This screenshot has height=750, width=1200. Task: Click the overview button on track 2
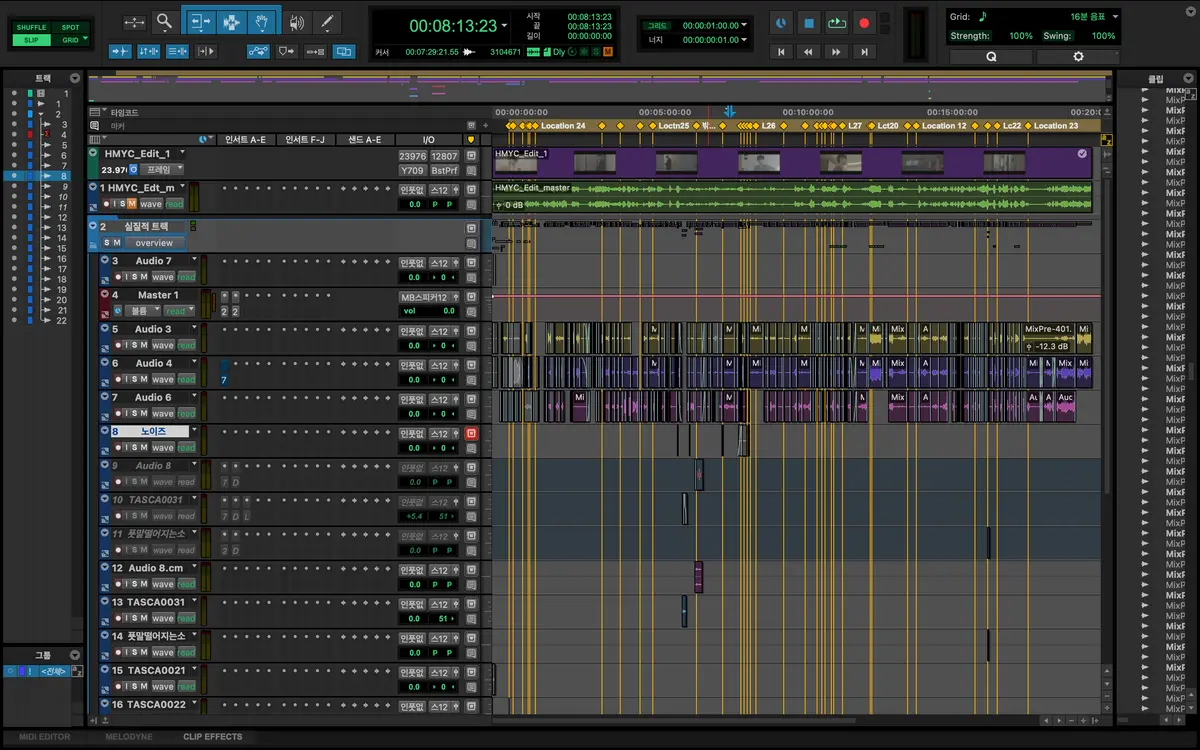tap(154, 243)
